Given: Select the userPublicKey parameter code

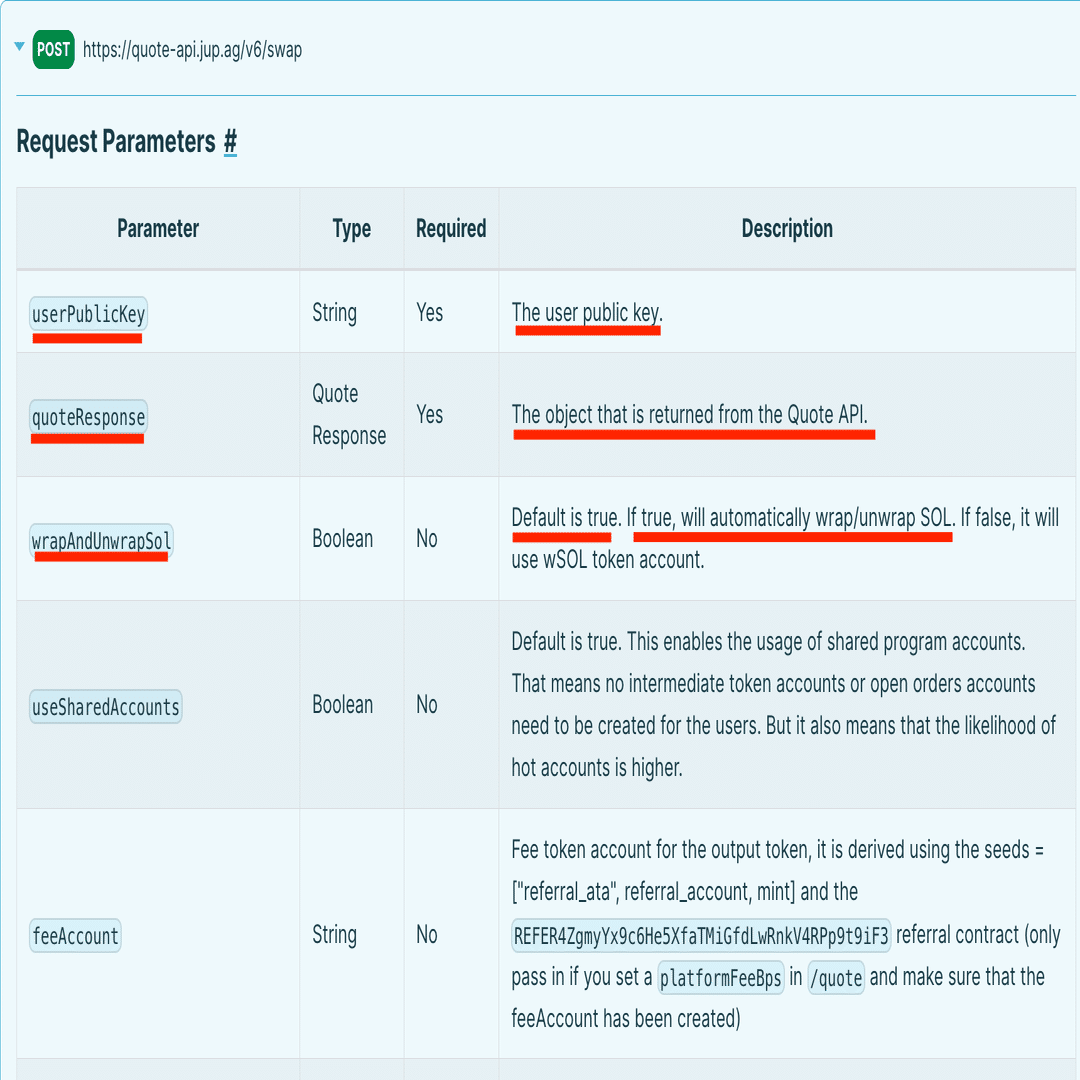Looking at the screenshot, I should tap(88, 314).
